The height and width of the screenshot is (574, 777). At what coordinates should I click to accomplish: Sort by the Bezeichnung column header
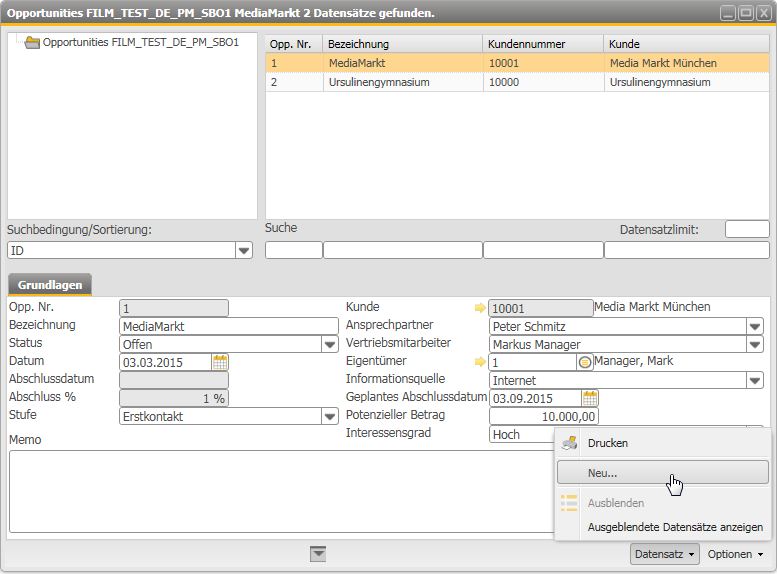tap(402, 44)
